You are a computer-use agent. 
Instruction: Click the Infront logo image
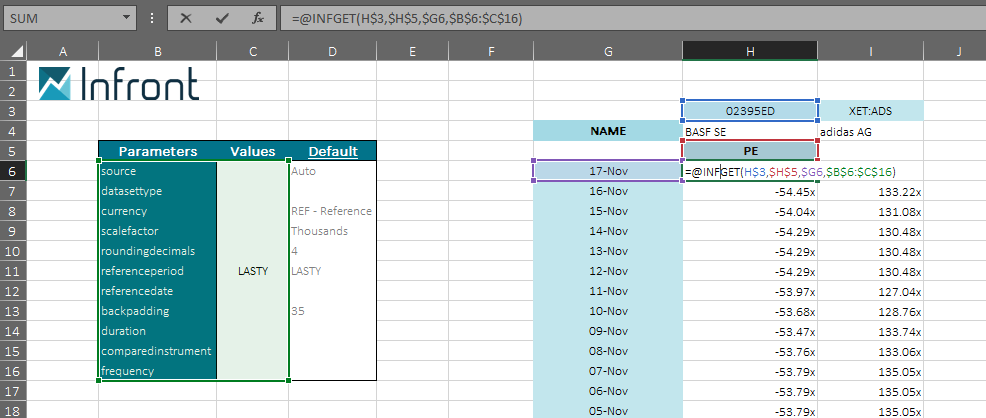tap(118, 83)
